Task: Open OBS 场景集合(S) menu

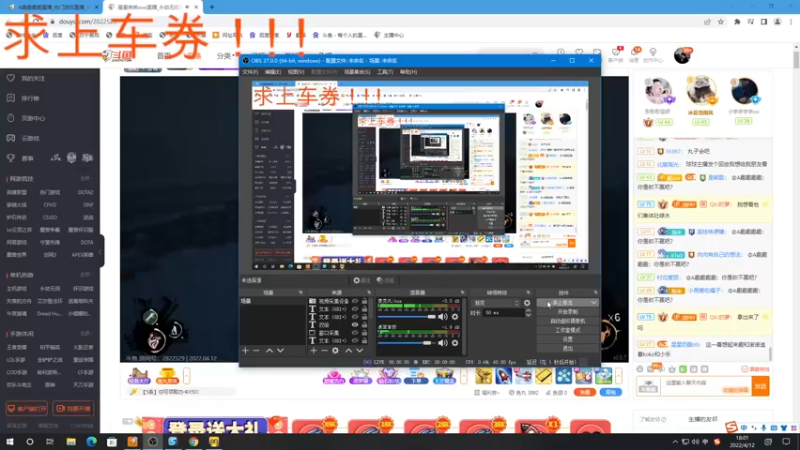Action: (357, 72)
